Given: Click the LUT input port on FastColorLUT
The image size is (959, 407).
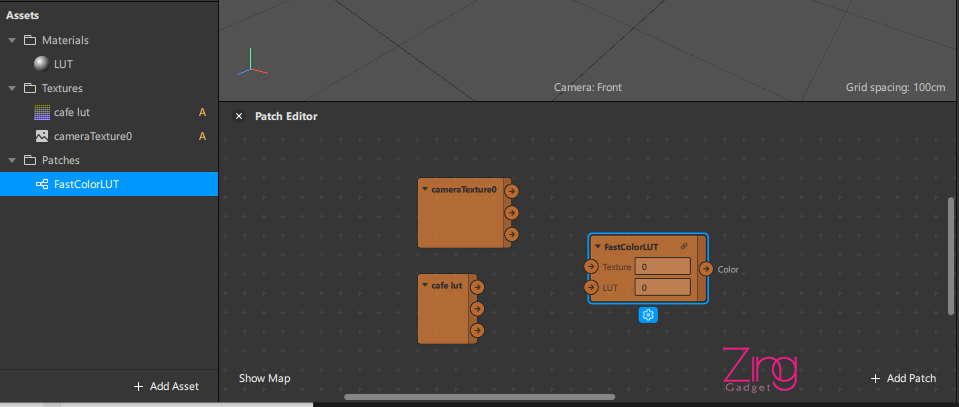Looking at the screenshot, I should 591,288.
